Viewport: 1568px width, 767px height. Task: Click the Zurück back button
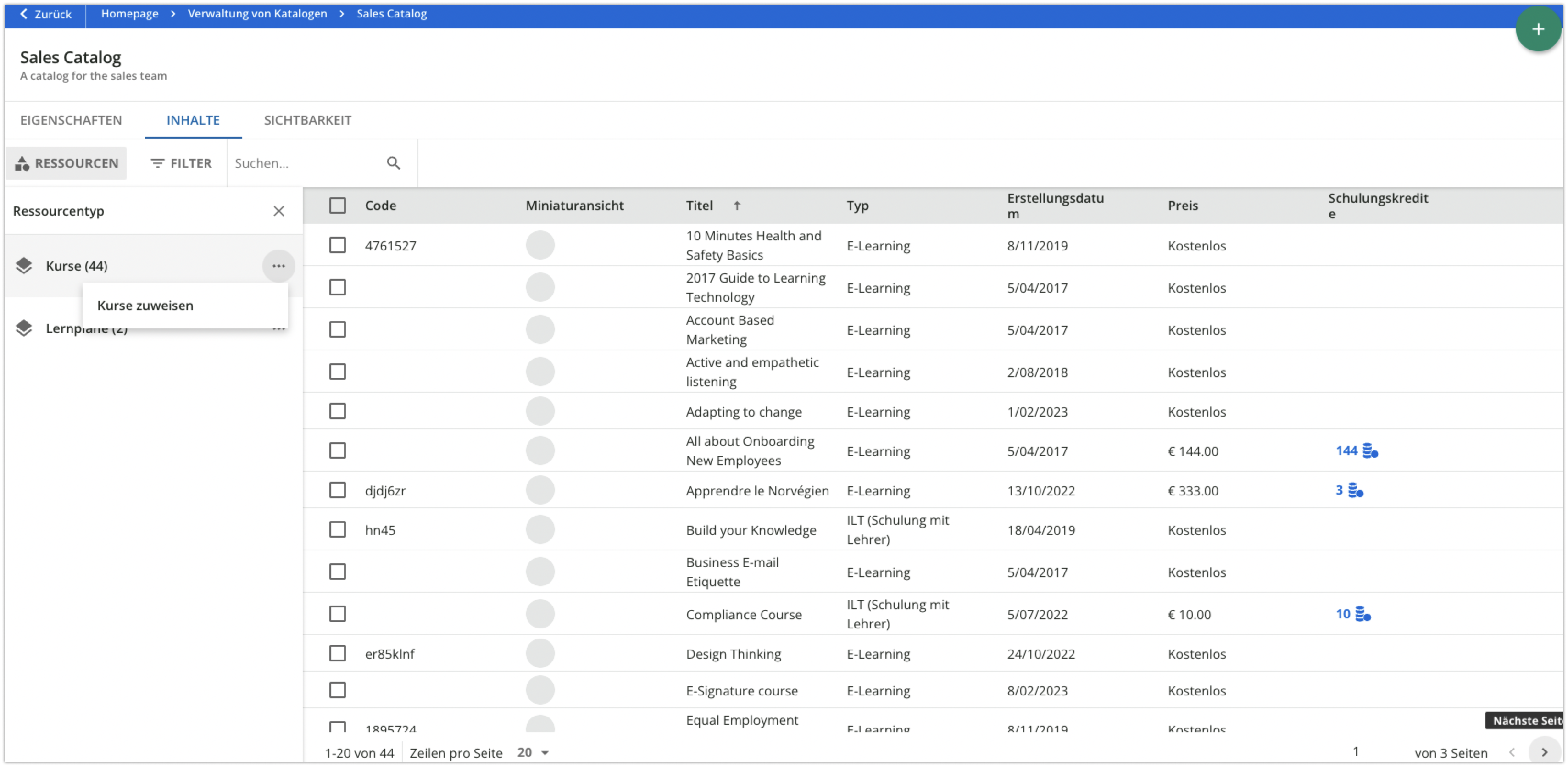pos(46,13)
